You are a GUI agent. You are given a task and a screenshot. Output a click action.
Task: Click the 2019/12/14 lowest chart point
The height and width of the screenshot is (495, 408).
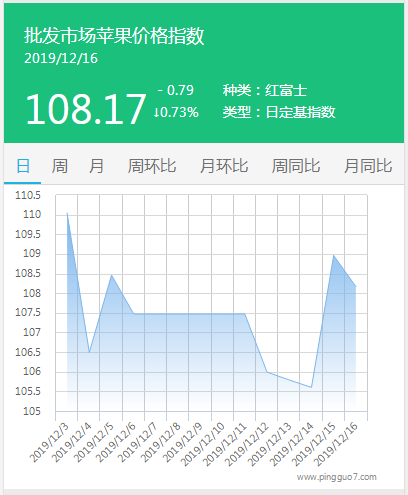(x=311, y=387)
